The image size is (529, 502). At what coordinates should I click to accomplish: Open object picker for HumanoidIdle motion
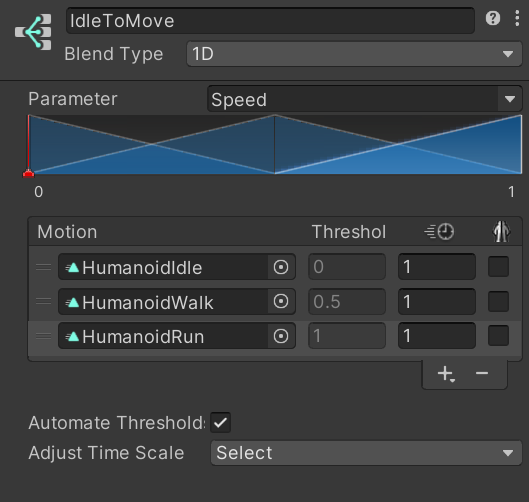click(281, 267)
